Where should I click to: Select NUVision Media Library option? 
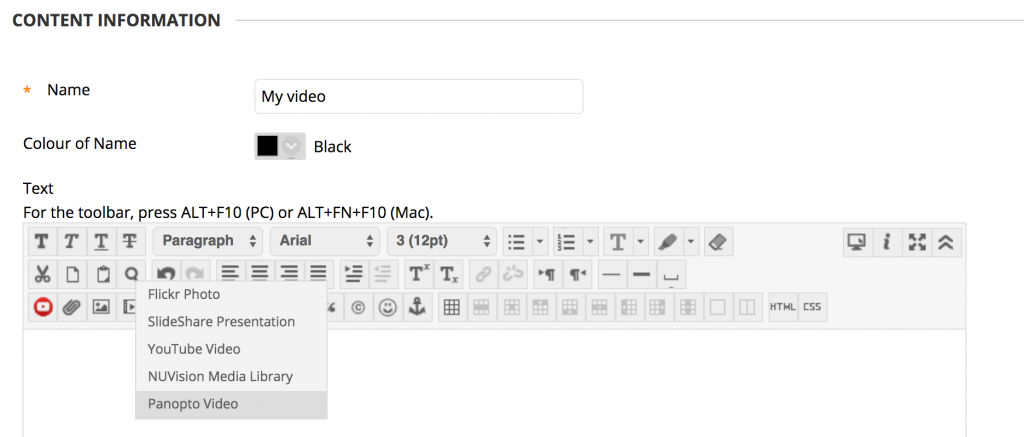(x=220, y=376)
